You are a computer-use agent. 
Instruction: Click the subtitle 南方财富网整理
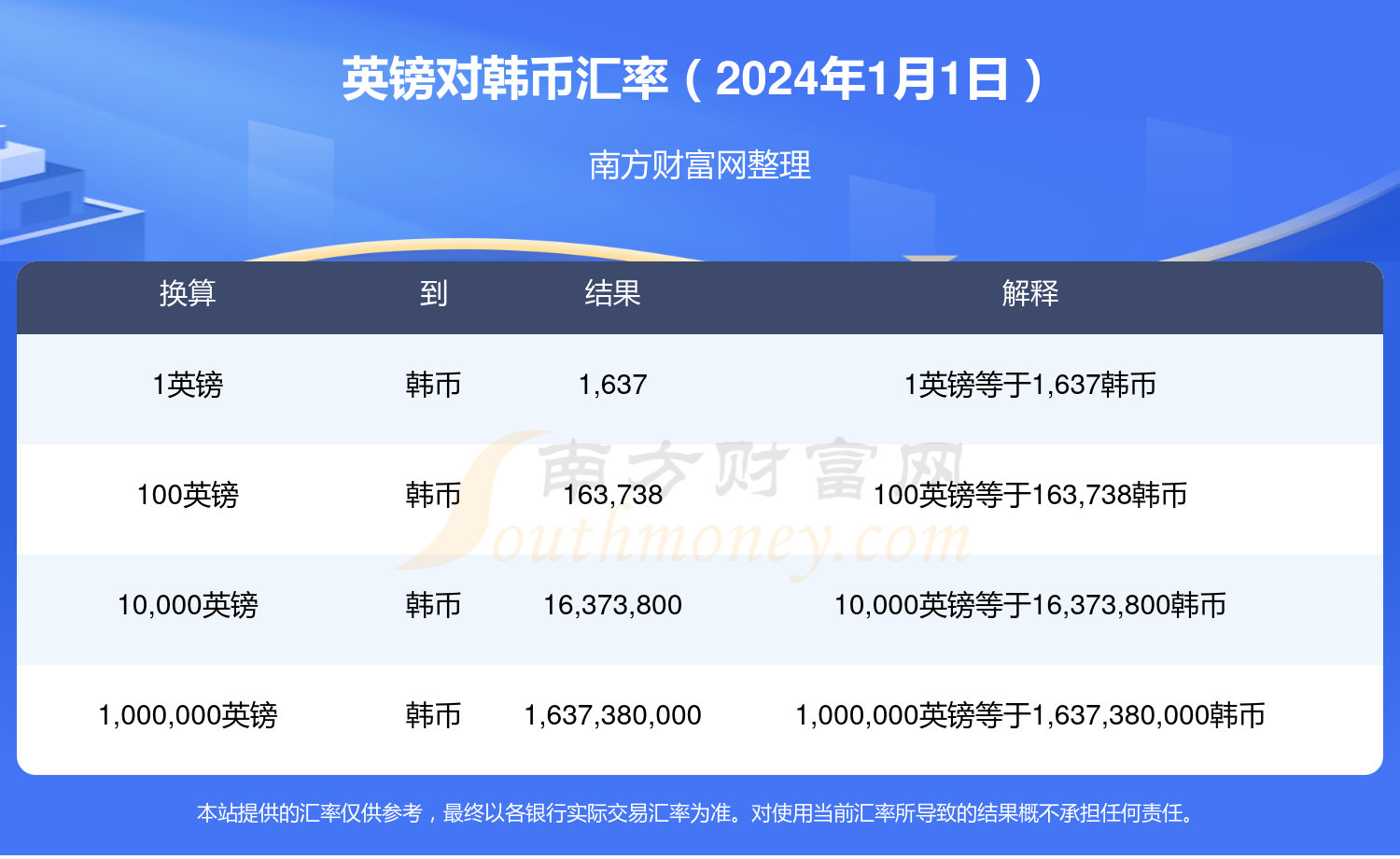[700, 166]
